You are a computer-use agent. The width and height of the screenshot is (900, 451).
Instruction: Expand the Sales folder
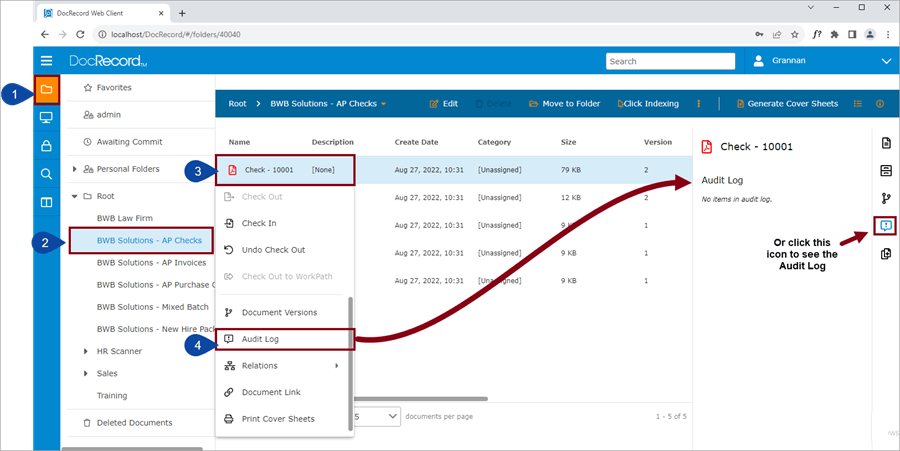point(86,374)
